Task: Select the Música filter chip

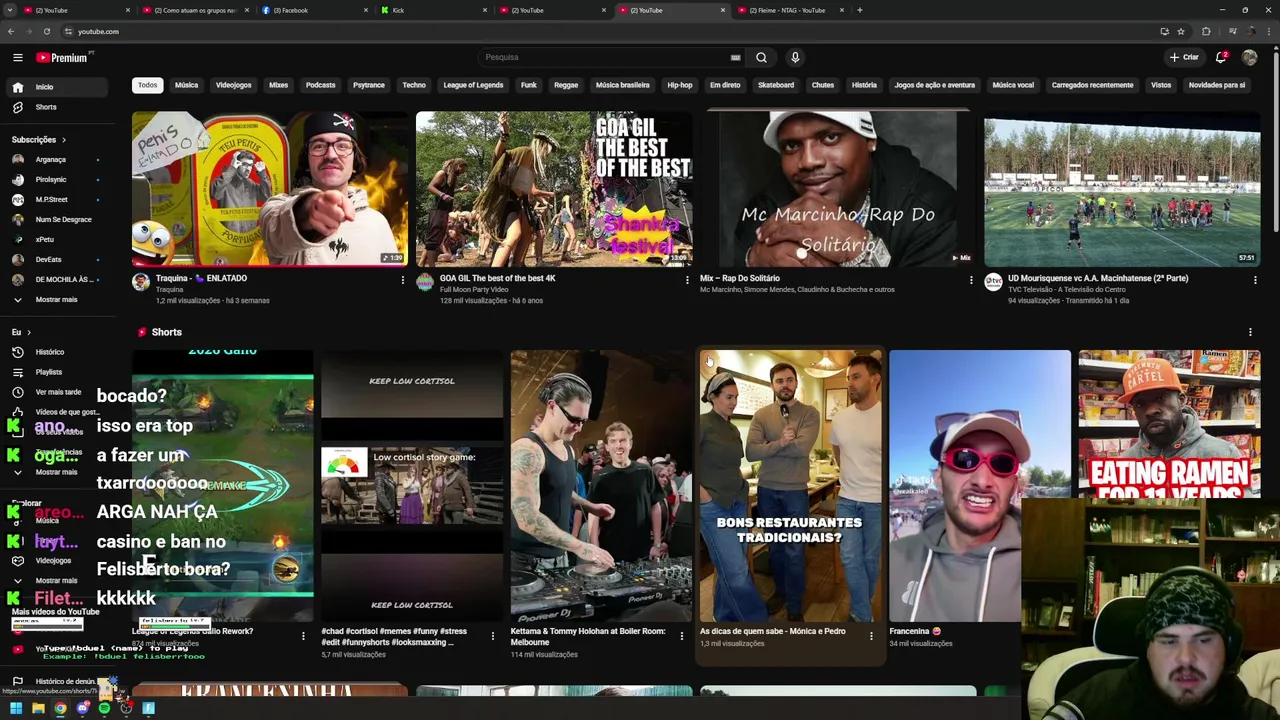Action: tap(187, 85)
